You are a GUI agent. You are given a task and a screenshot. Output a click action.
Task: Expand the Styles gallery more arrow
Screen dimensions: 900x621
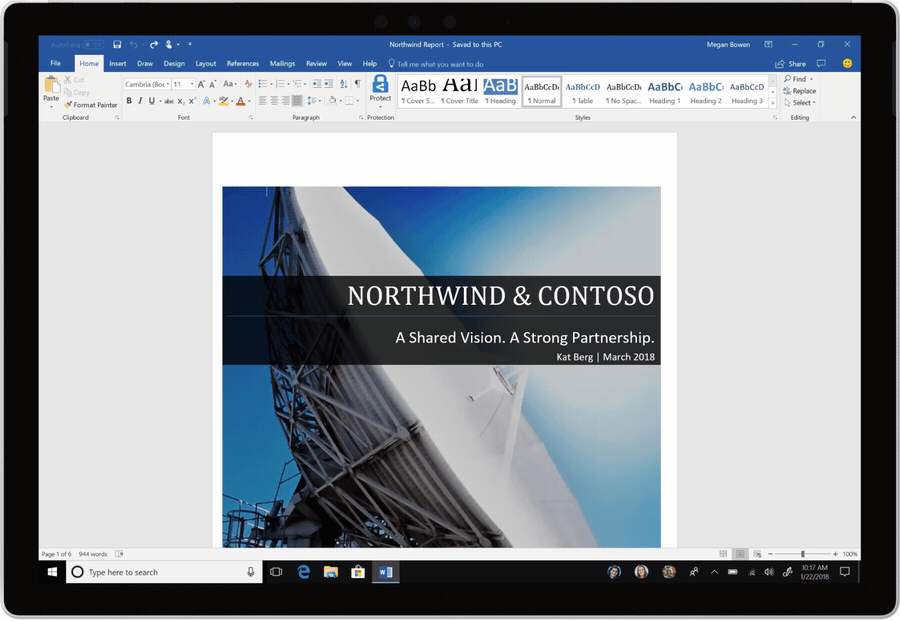pyautogui.click(x=773, y=103)
